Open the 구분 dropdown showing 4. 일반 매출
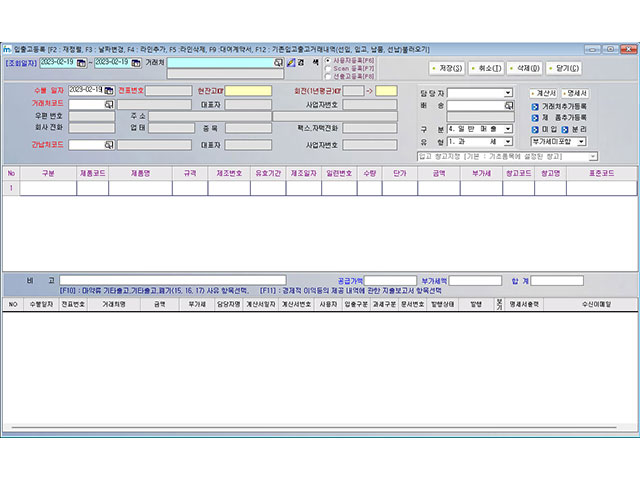Image resolution: width=640 pixels, height=480 pixels. tap(508, 129)
